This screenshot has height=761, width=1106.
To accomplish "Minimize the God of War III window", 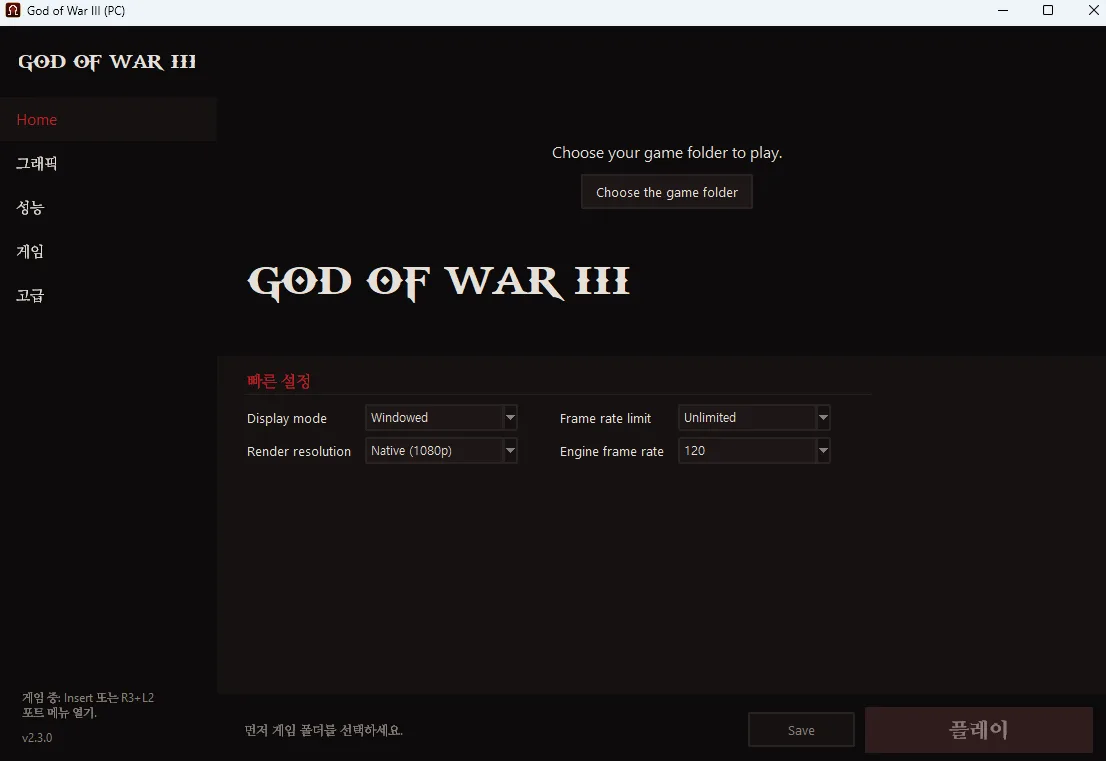I will click(x=1003, y=11).
